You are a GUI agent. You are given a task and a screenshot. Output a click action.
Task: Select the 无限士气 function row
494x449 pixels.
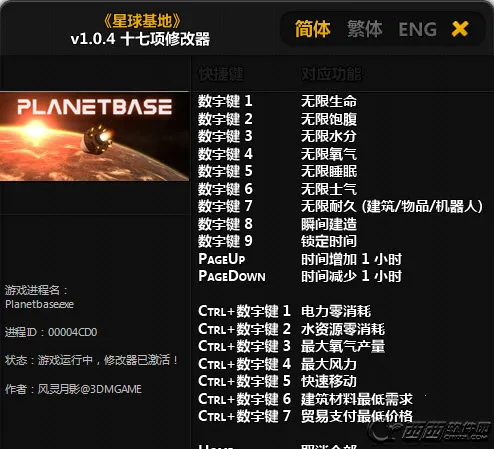(329, 189)
